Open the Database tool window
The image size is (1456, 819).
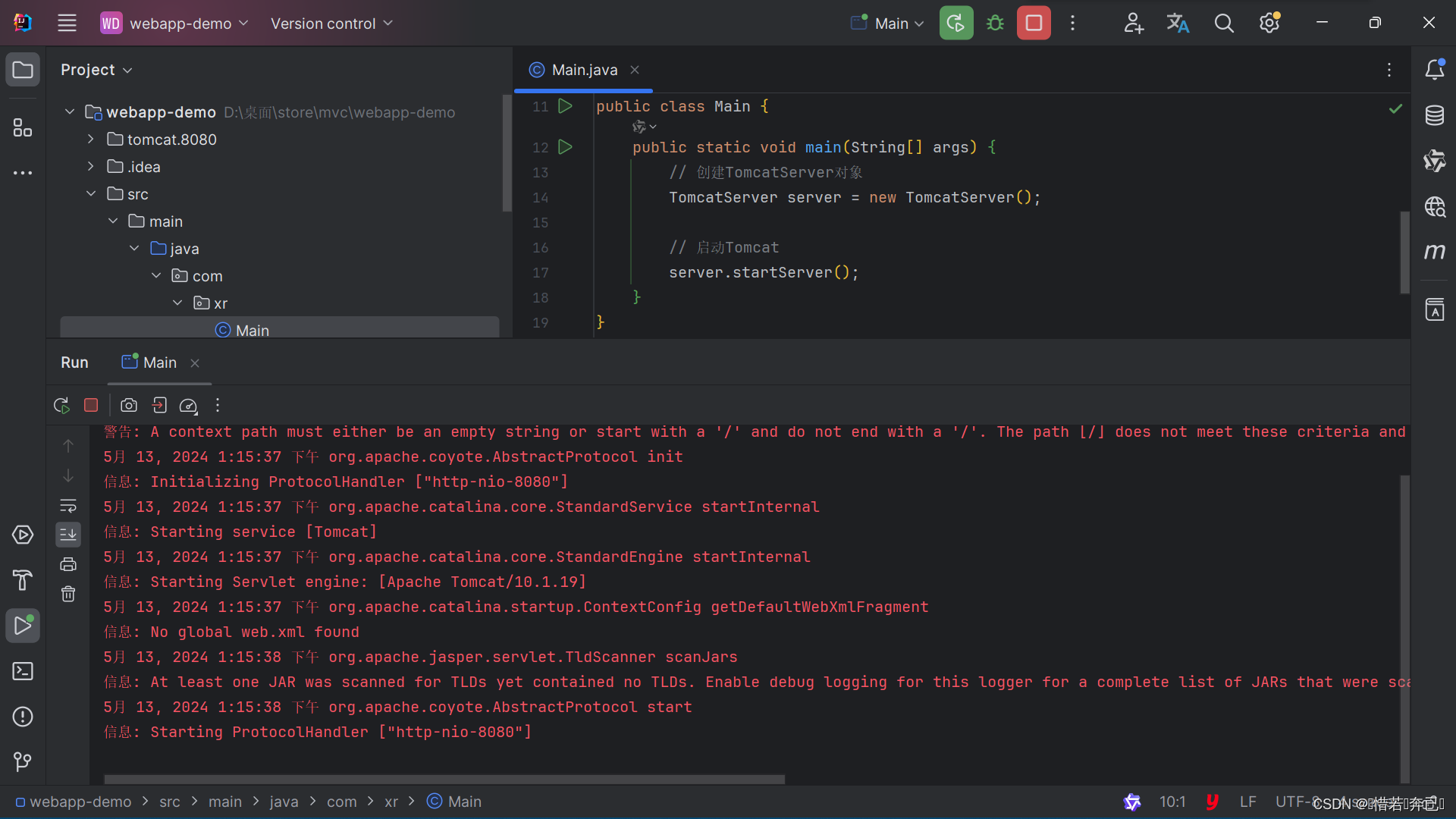tap(1434, 115)
